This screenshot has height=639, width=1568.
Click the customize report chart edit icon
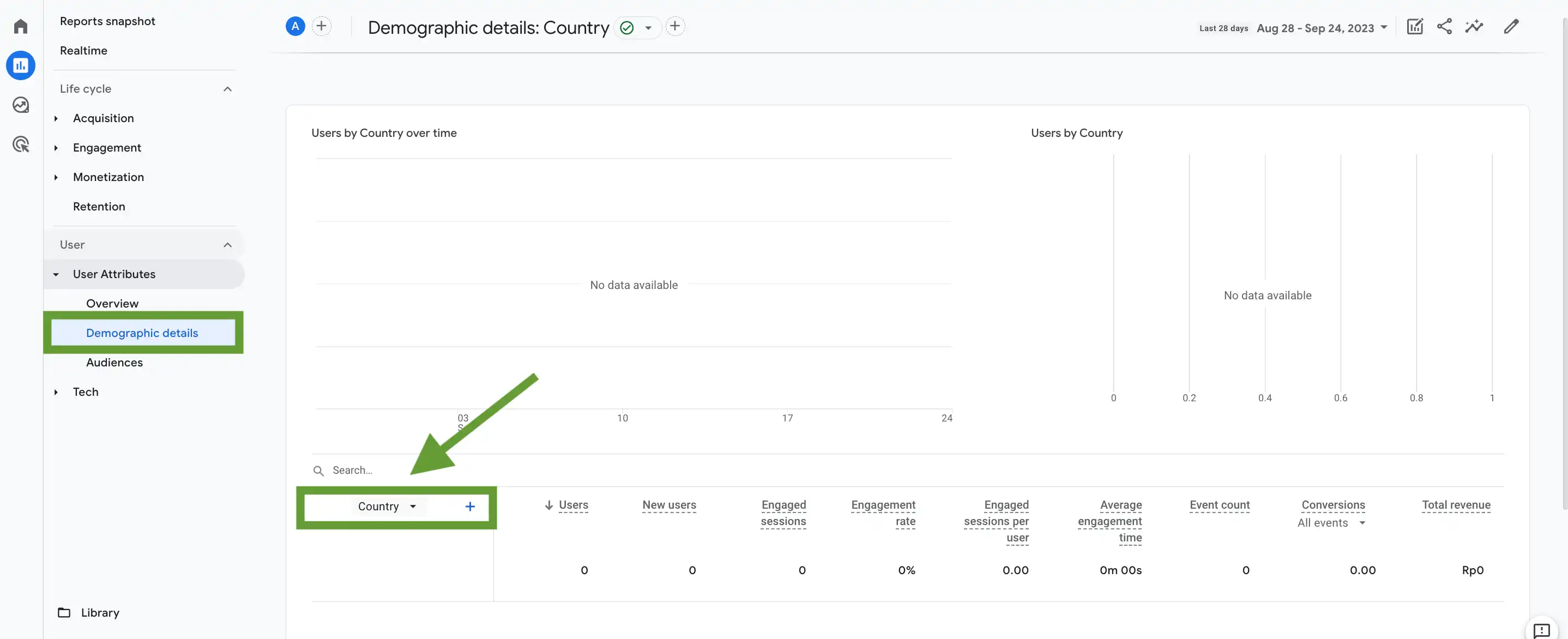[1415, 26]
